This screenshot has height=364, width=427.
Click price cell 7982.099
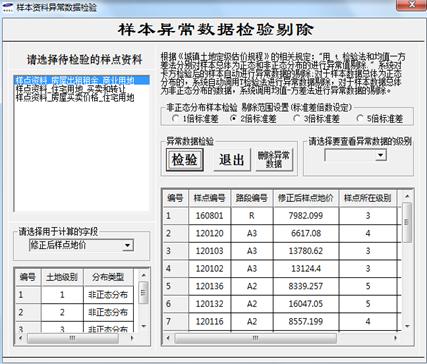(x=306, y=216)
